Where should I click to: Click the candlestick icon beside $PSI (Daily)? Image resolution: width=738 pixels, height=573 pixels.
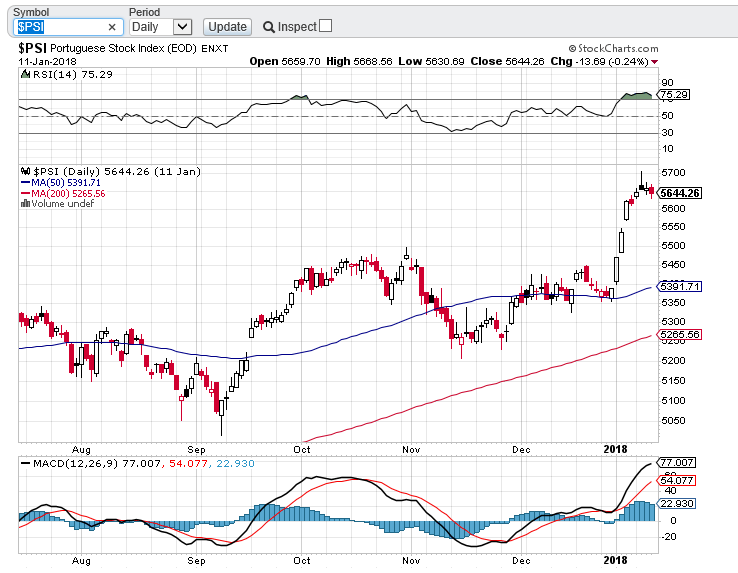pos(25,171)
